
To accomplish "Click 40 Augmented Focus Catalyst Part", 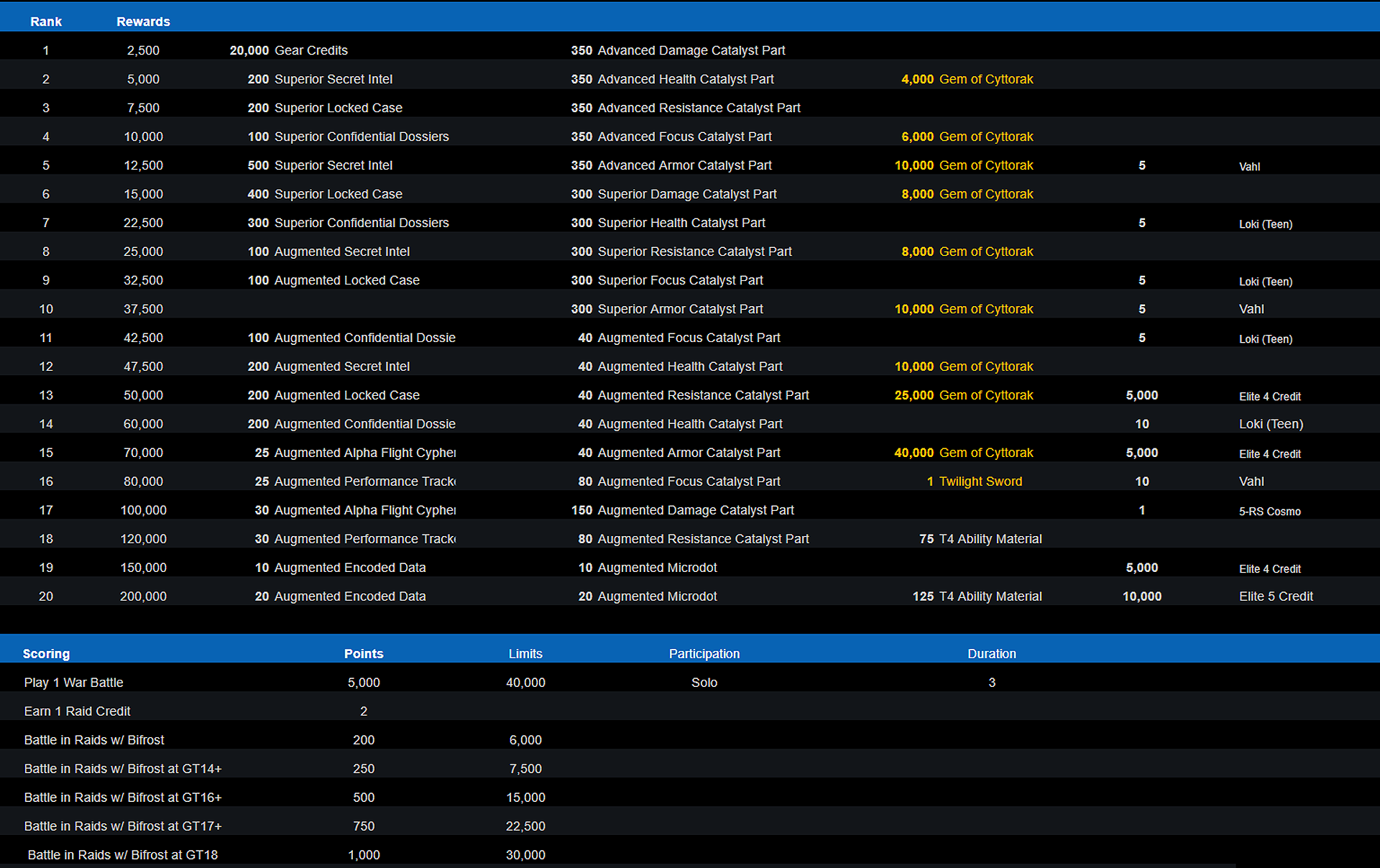I will 679,338.
